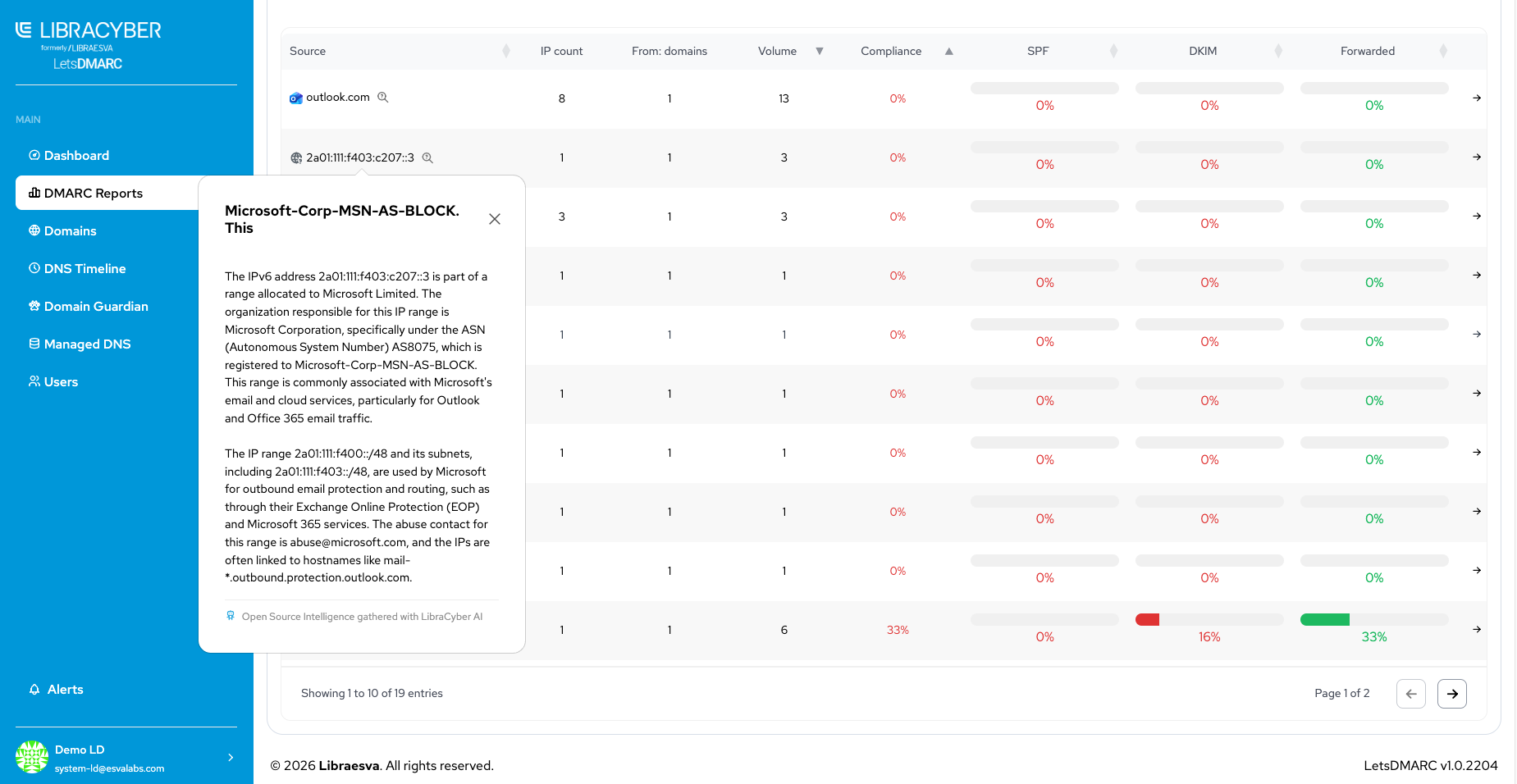The height and width of the screenshot is (784, 1517).
Task: Expand the Demo LD account chevron
Action: [231, 758]
